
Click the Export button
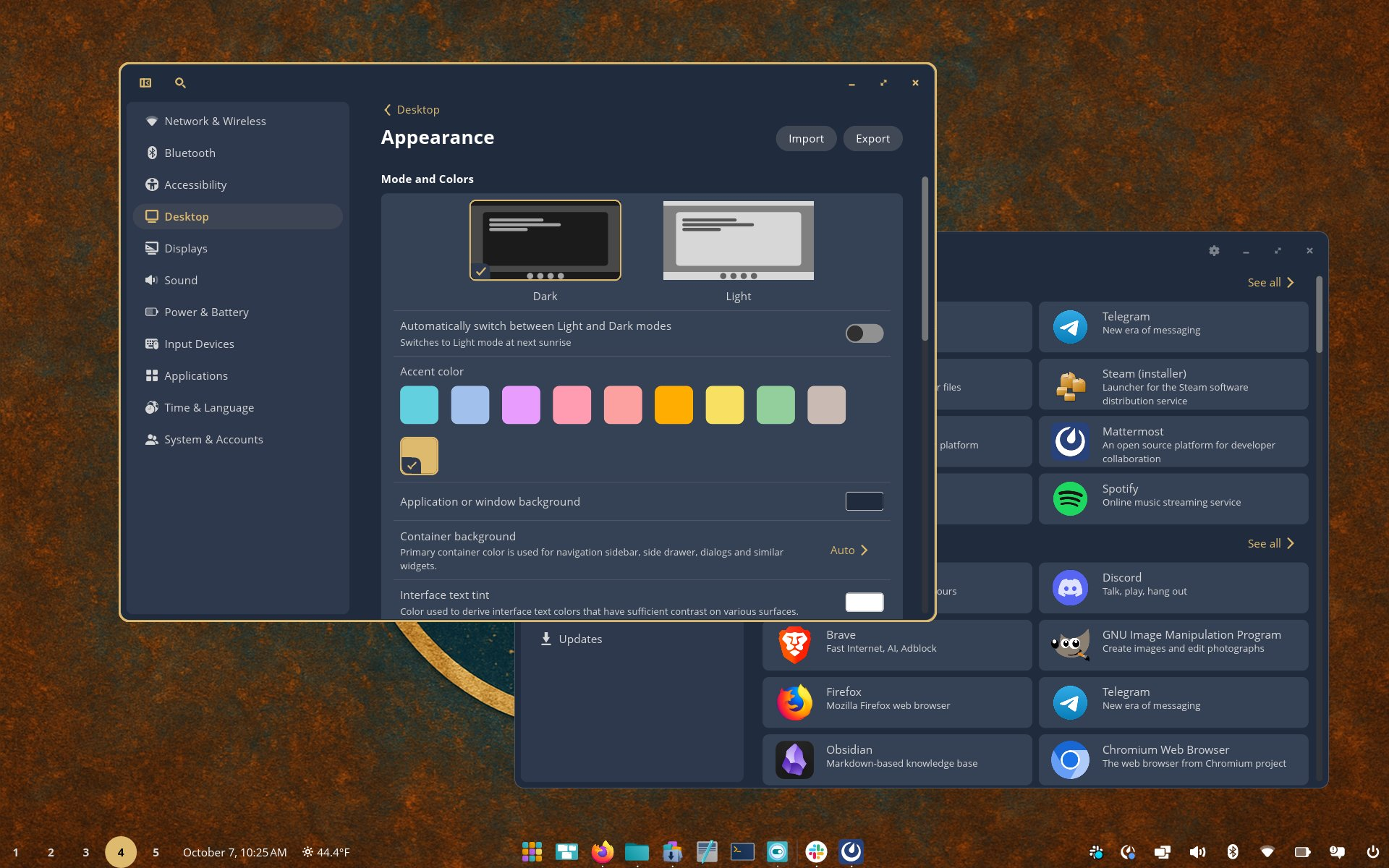(x=872, y=139)
